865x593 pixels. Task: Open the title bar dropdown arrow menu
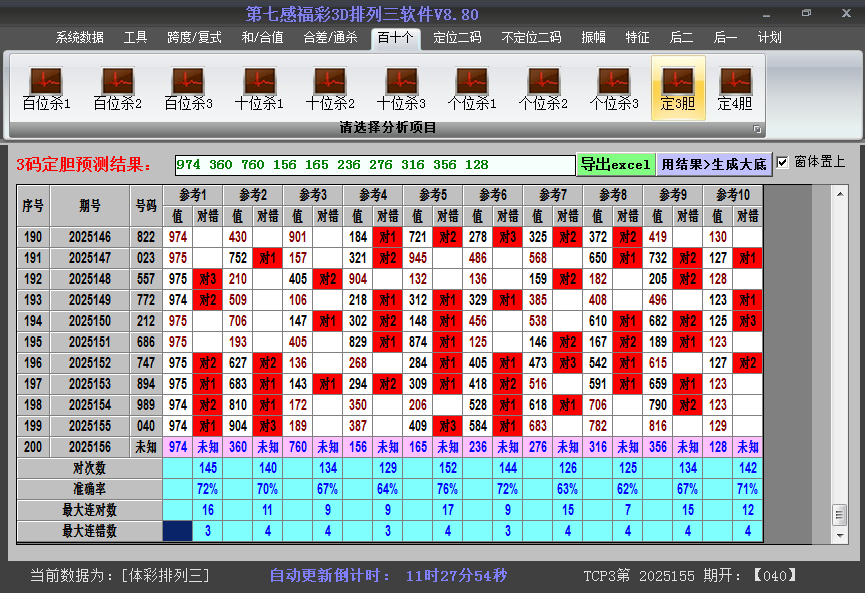point(764,15)
